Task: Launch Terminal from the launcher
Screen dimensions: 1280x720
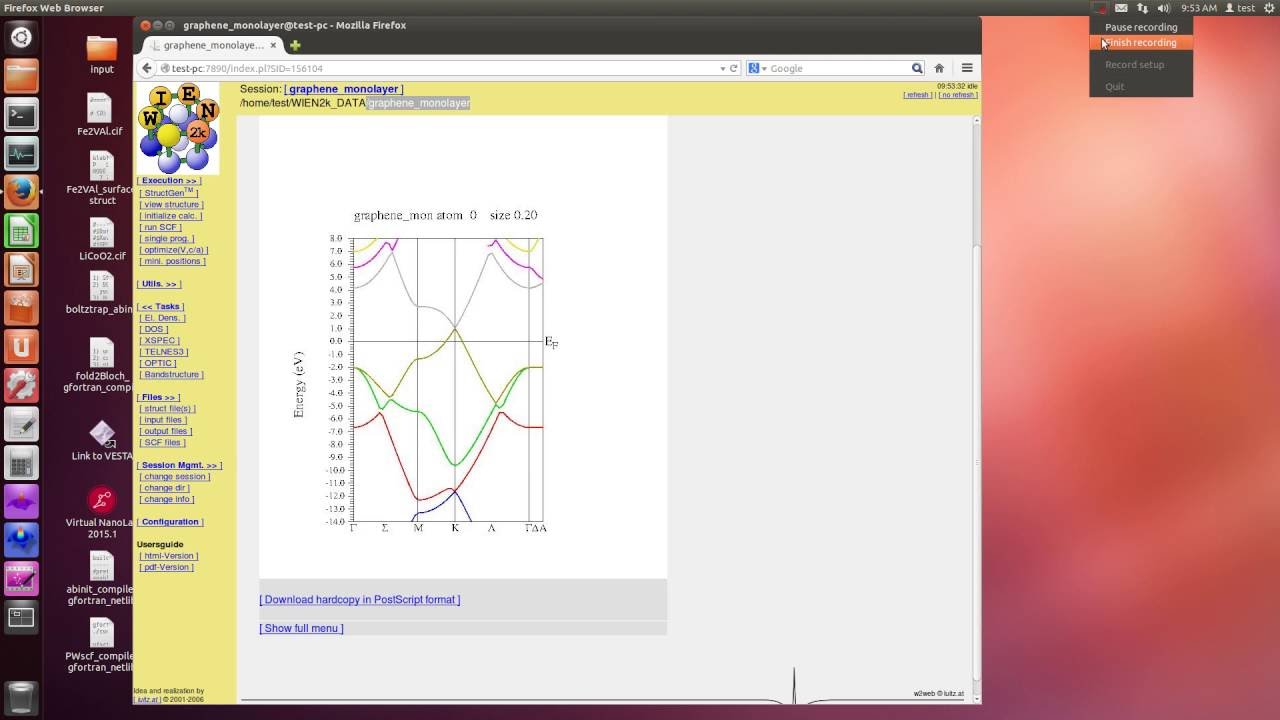Action: [x=21, y=115]
